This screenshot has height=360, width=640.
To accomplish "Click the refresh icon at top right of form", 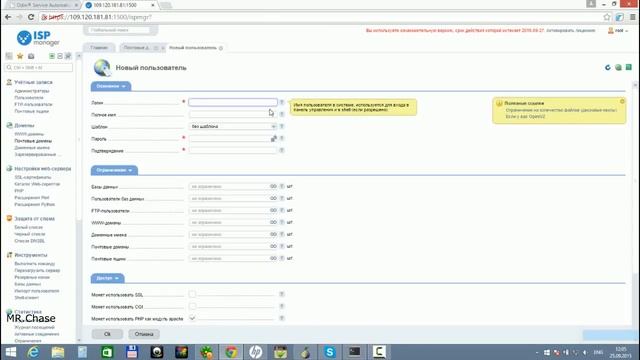I will (608, 67).
